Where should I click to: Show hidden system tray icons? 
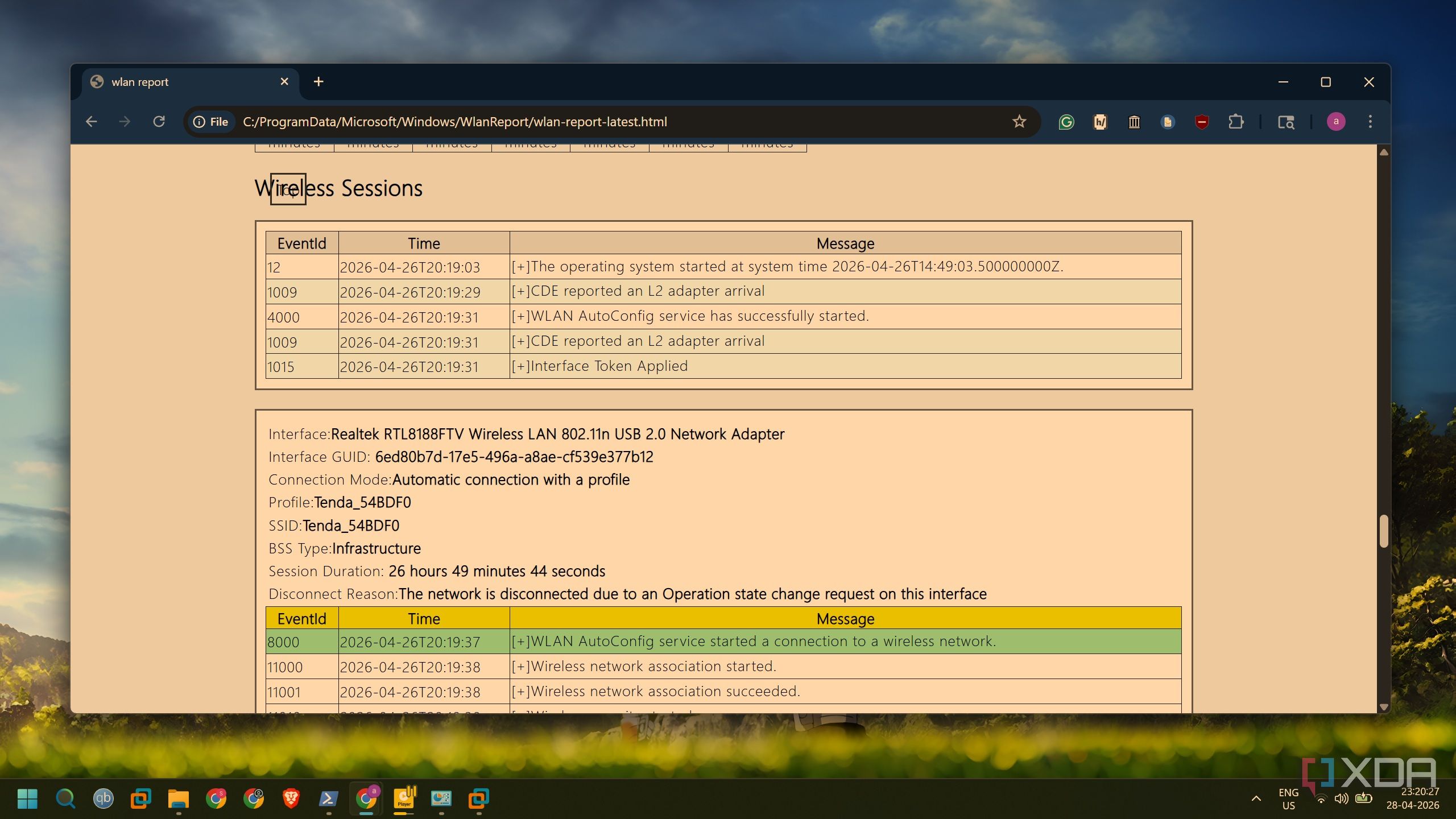point(1256,799)
